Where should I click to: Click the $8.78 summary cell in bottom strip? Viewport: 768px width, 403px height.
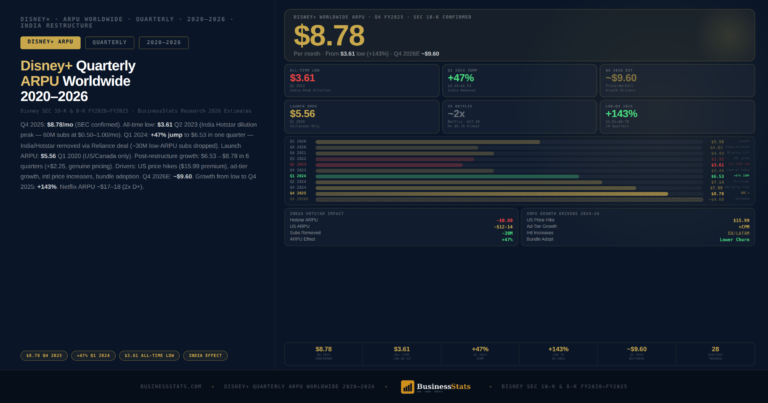[x=323, y=354]
